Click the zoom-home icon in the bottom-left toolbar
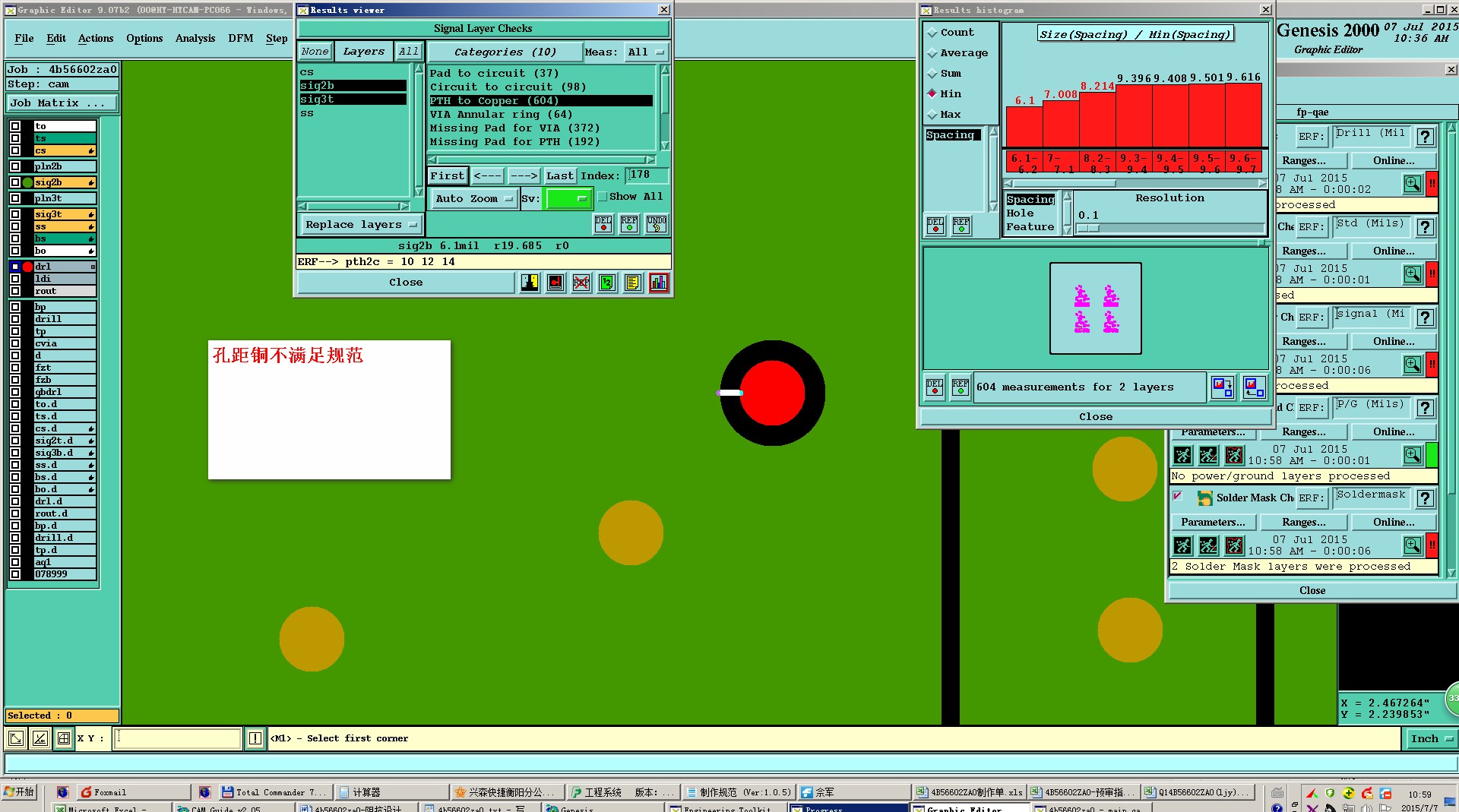The image size is (1459, 812). 16,738
